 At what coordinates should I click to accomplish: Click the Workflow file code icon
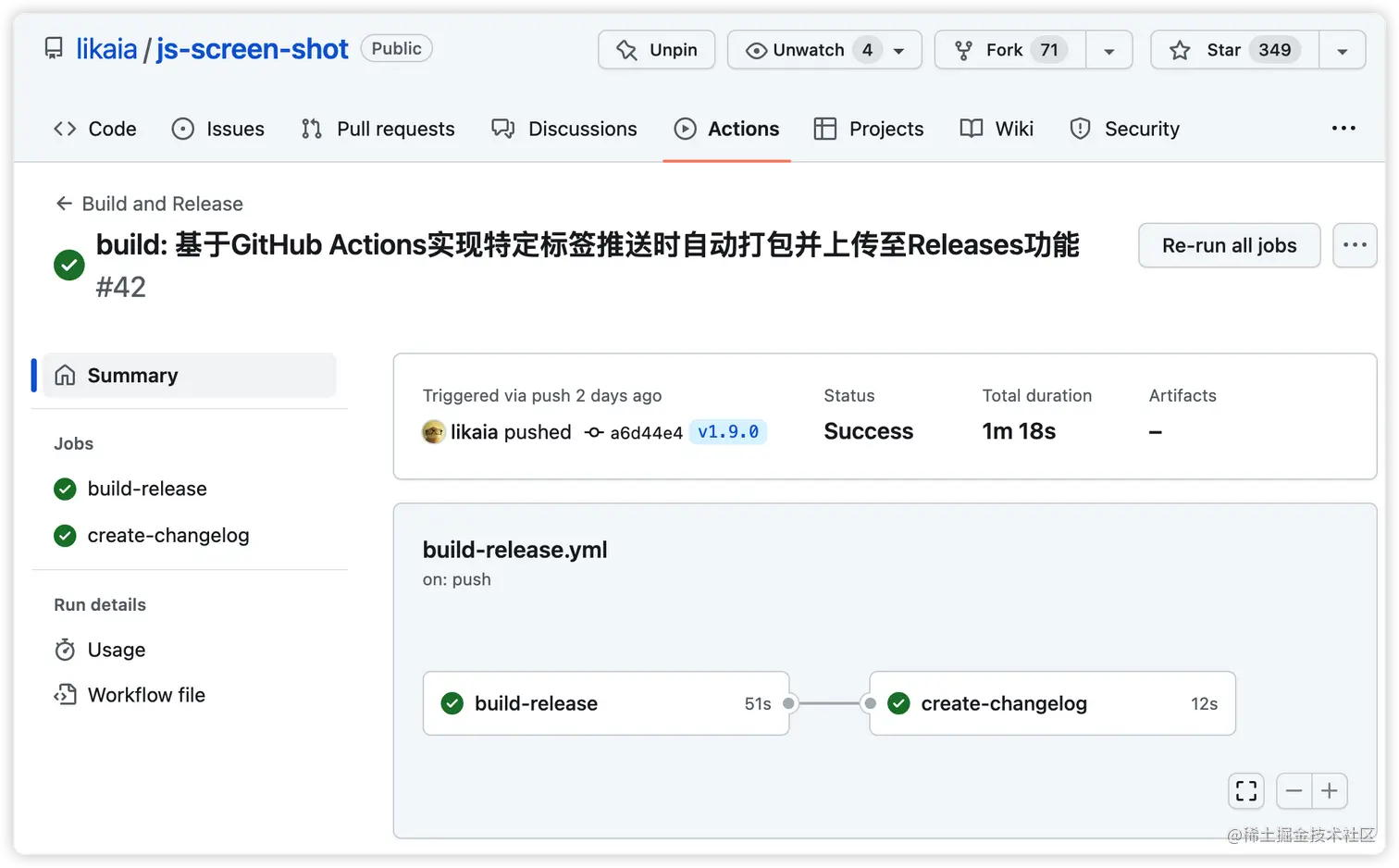pos(65,695)
